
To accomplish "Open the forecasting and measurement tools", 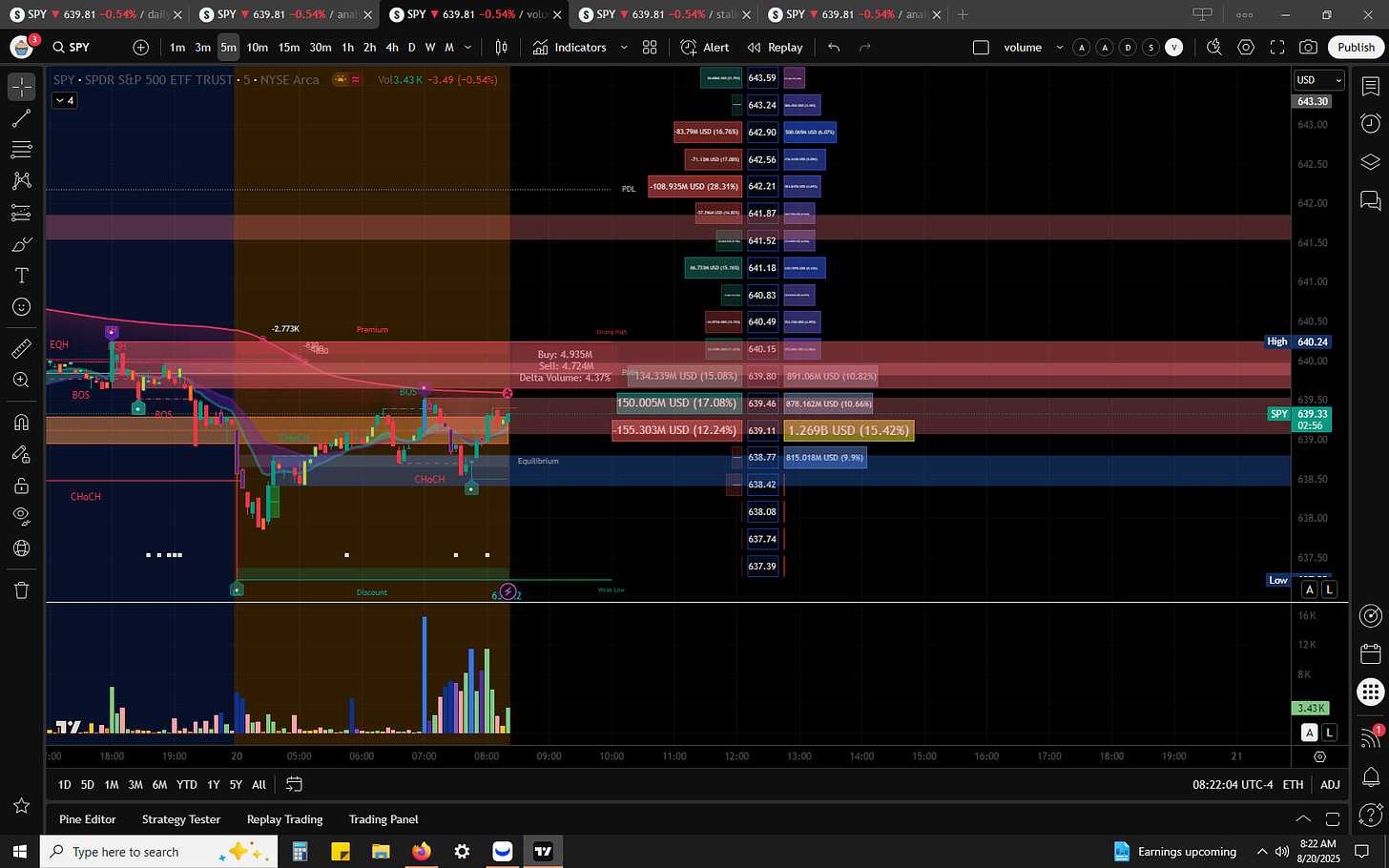I will 21,213.
